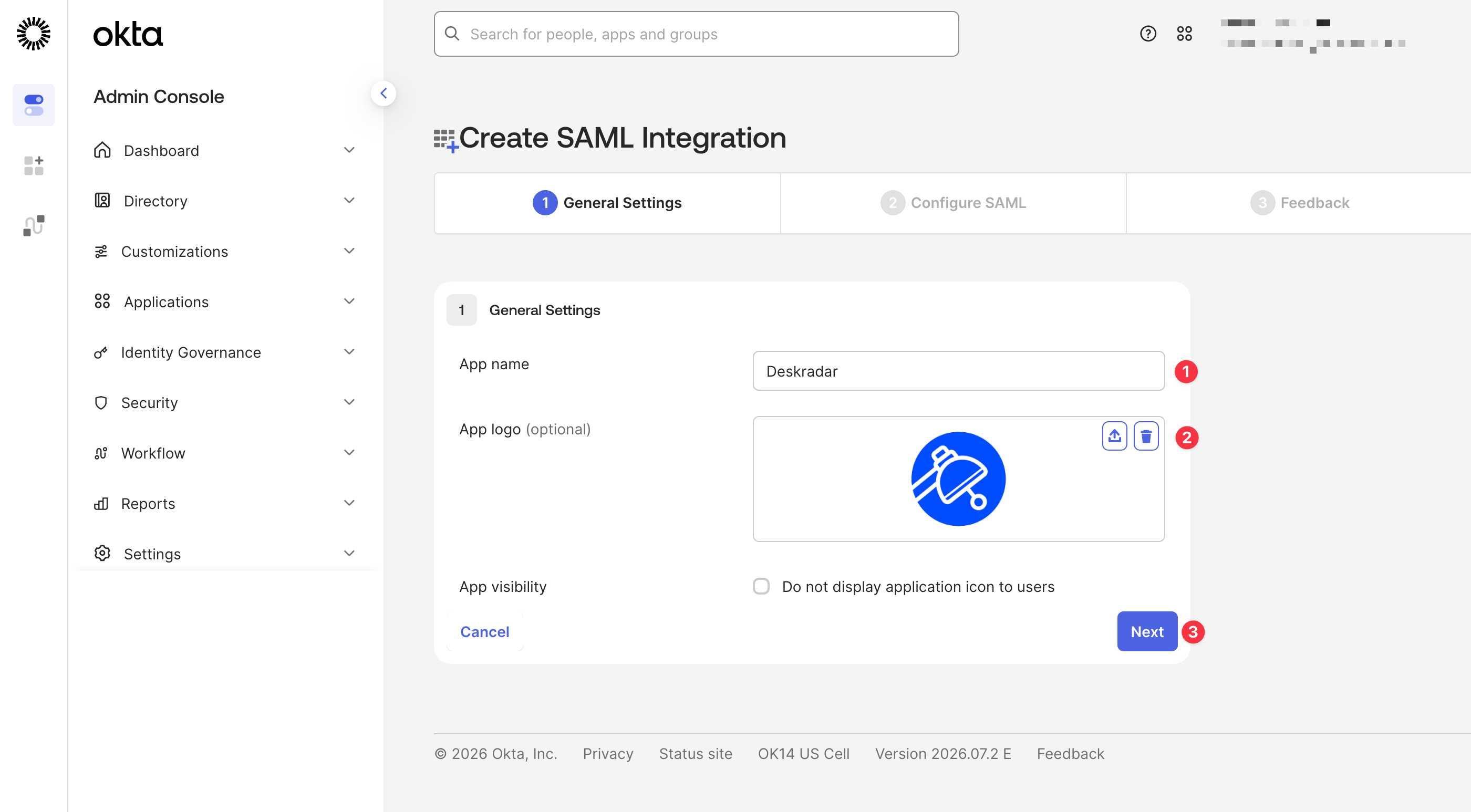Click the Dashboard home icon

pos(102,150)
